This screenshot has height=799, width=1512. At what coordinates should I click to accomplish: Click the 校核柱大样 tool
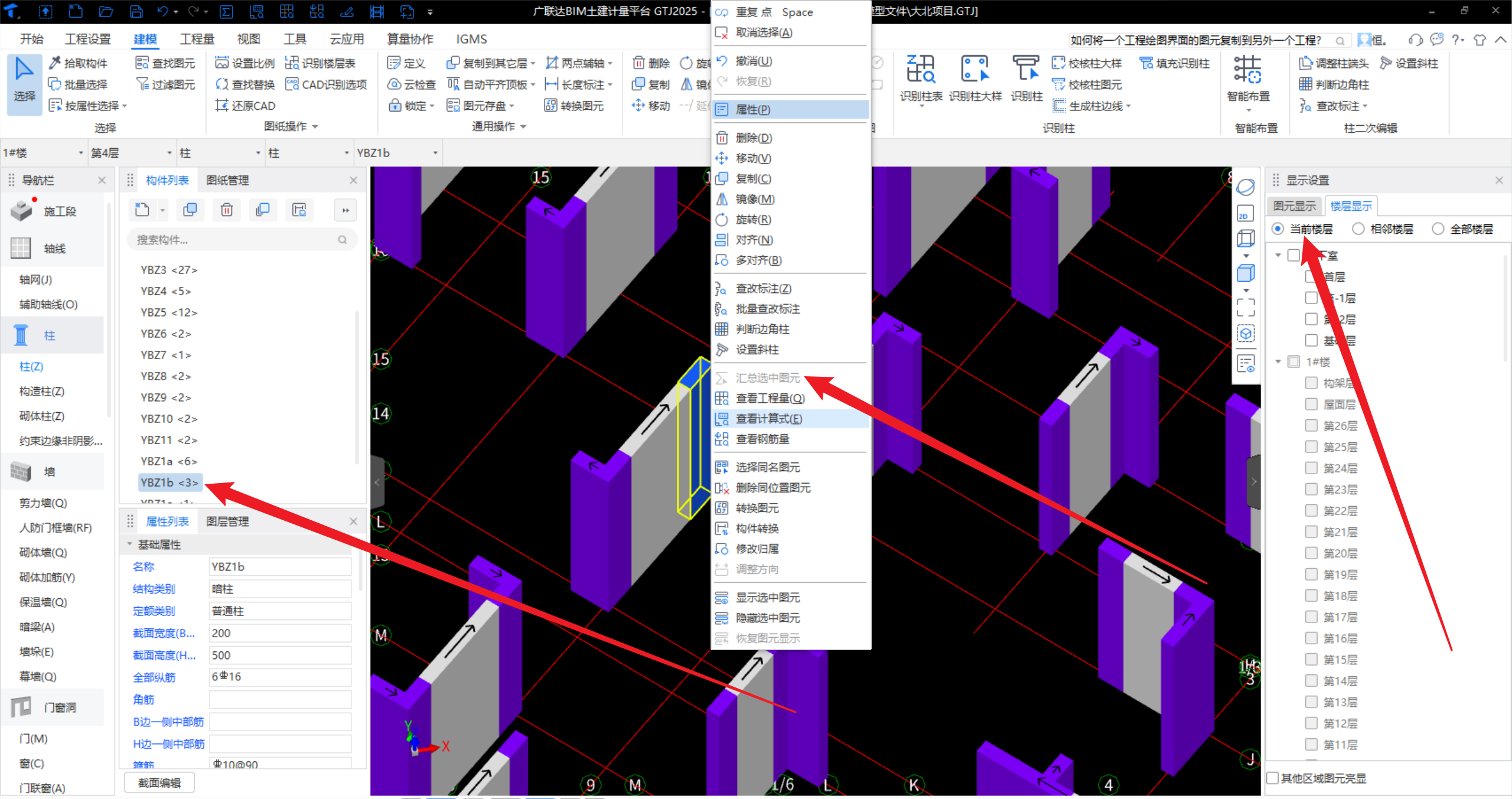pyautogui.click(x=1087, y=63)
